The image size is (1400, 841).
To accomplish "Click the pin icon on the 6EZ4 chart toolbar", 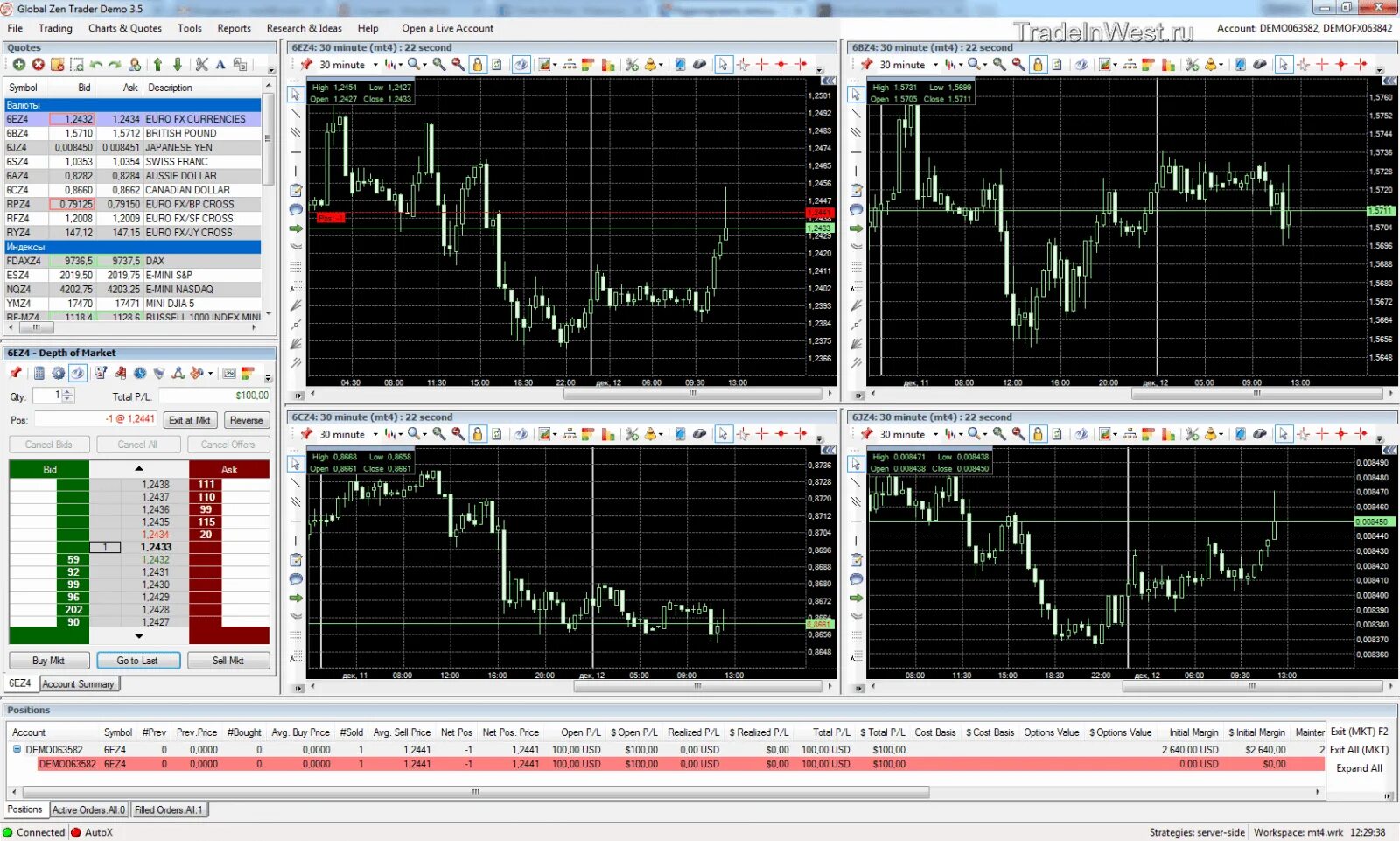I will point(306,65).
